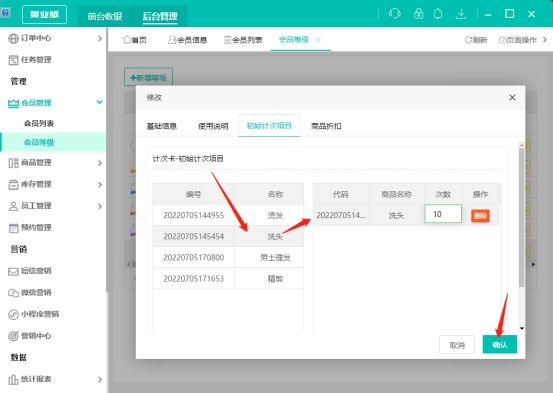This screenshot has width=553, height=393.
Task: Close the 会员等级 page tab
Action: click(318, 40)
